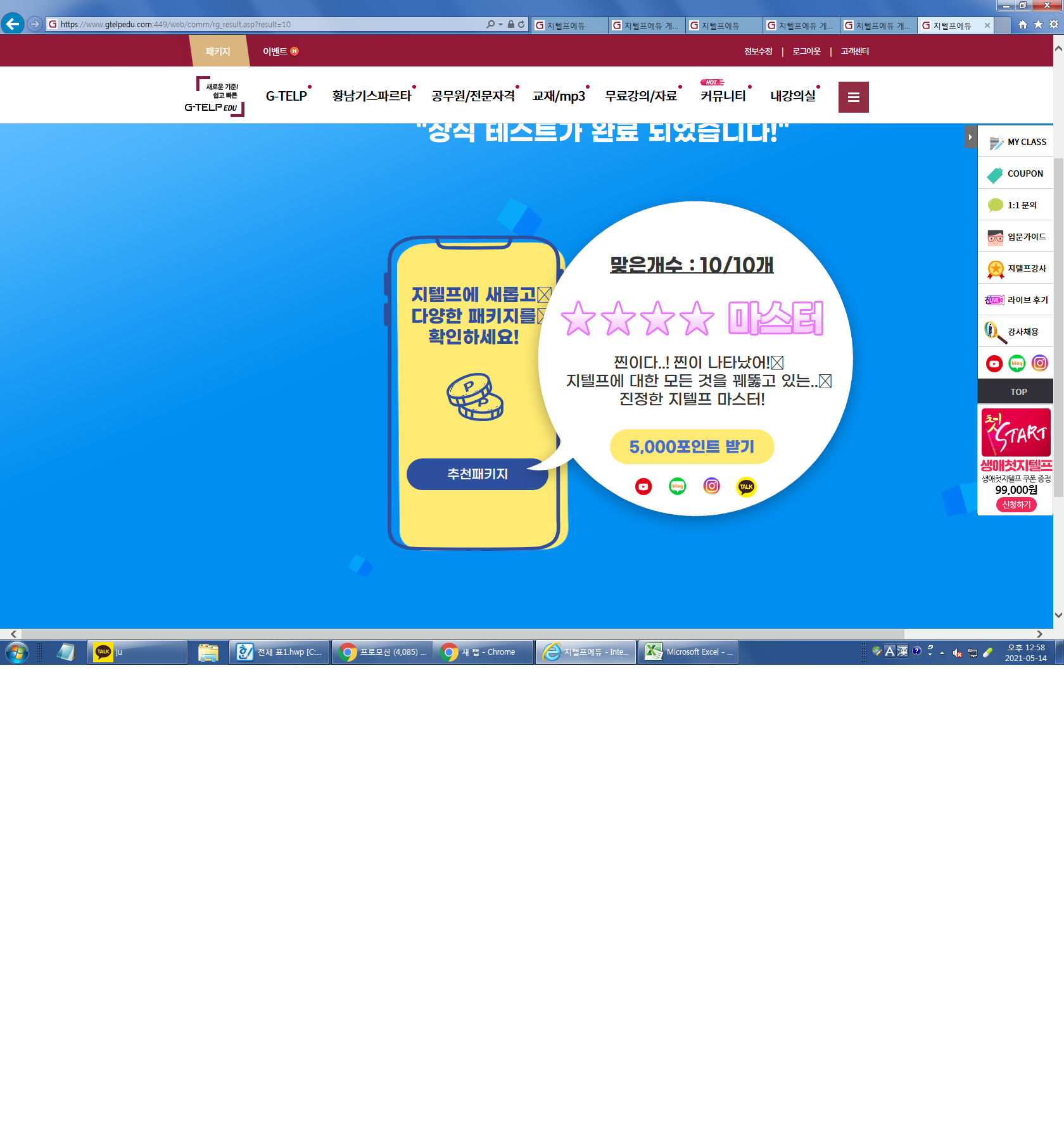This screenshot has width=1064, height=1122.
Task: Click blog icon under result bubble
Action: point(678,486)
